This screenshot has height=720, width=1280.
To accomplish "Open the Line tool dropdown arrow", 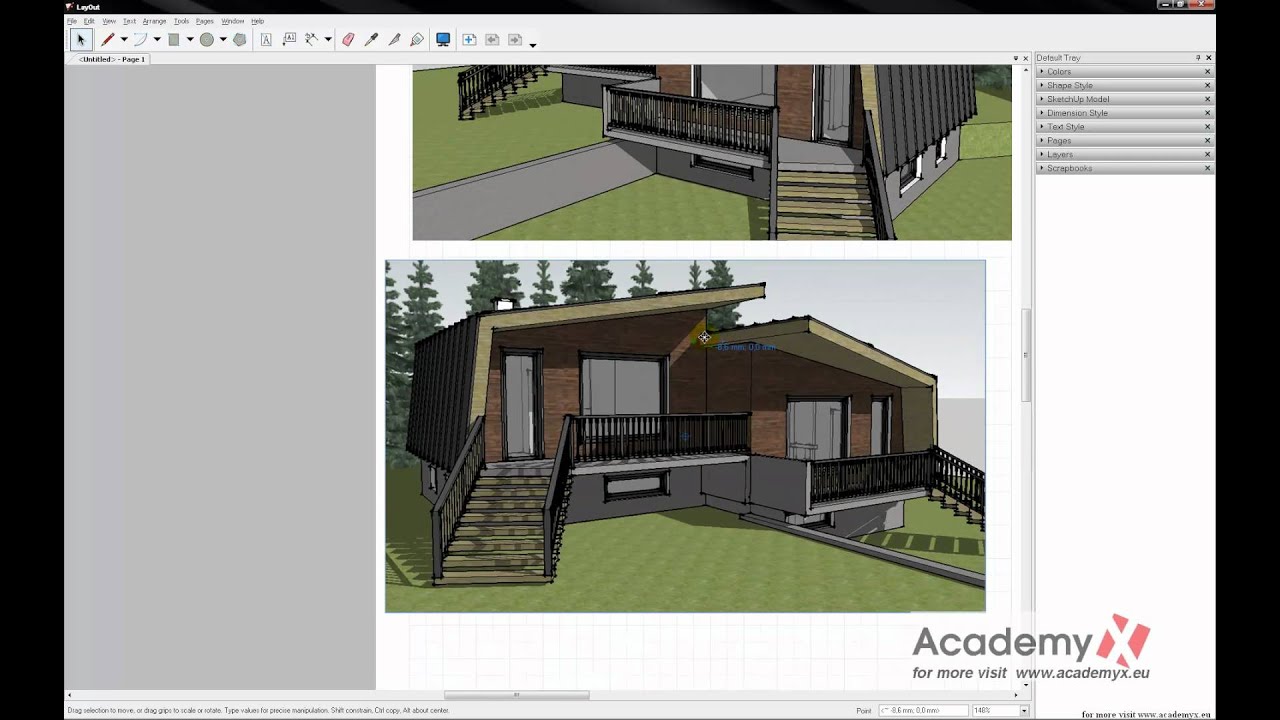I will click(x=124, y=40).
